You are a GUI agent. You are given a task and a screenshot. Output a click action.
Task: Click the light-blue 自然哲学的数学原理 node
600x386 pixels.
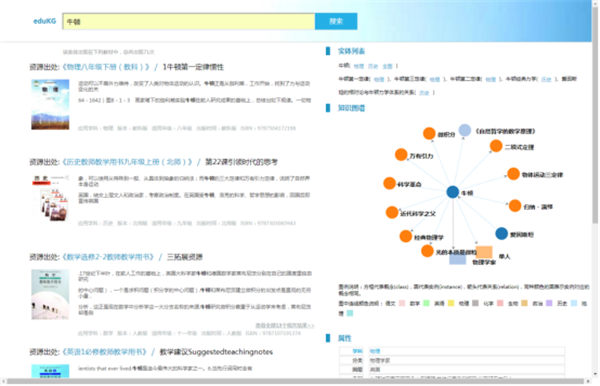[x=465, y=130]
